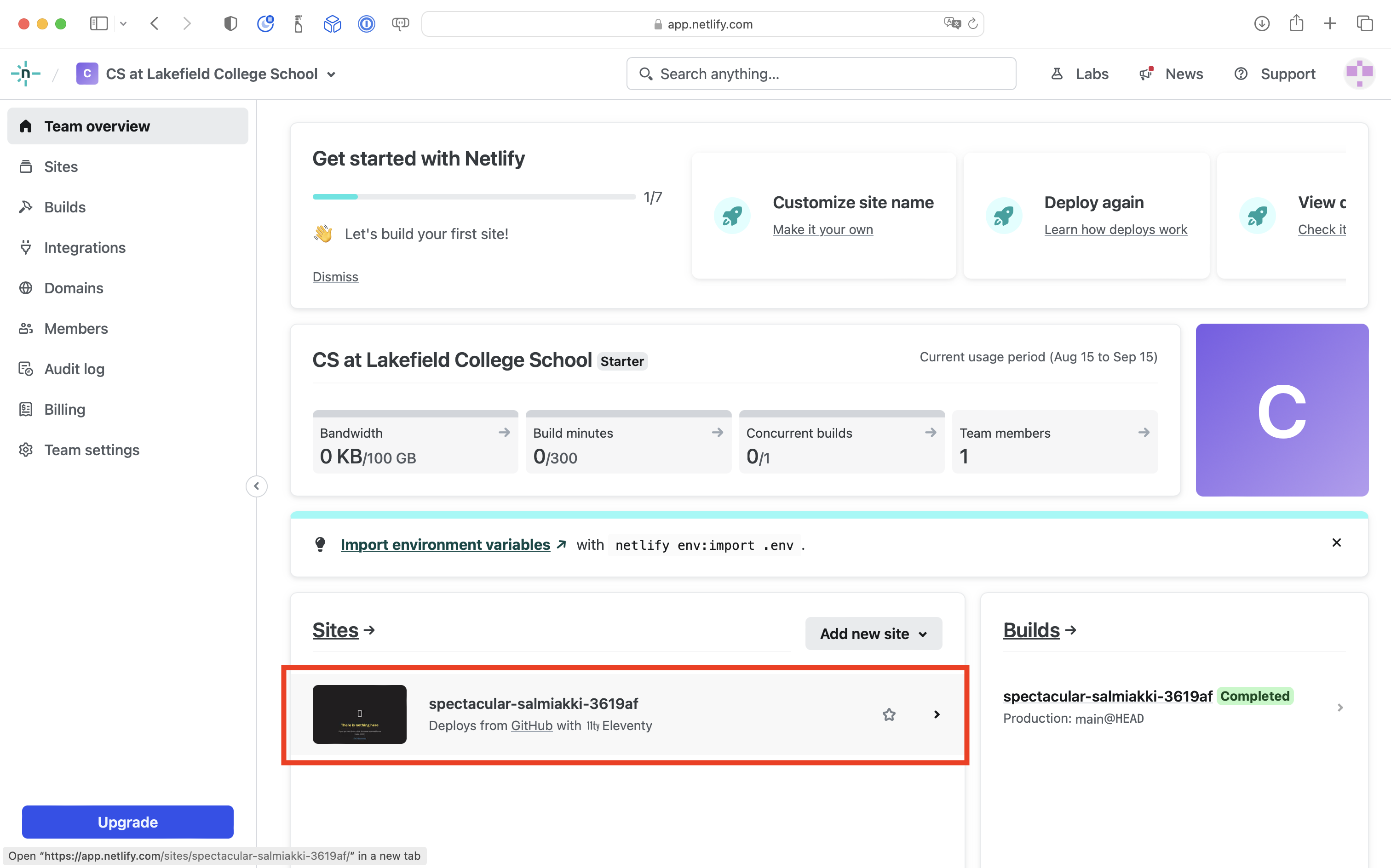Click the privacy shield icon

pos(230,23)
